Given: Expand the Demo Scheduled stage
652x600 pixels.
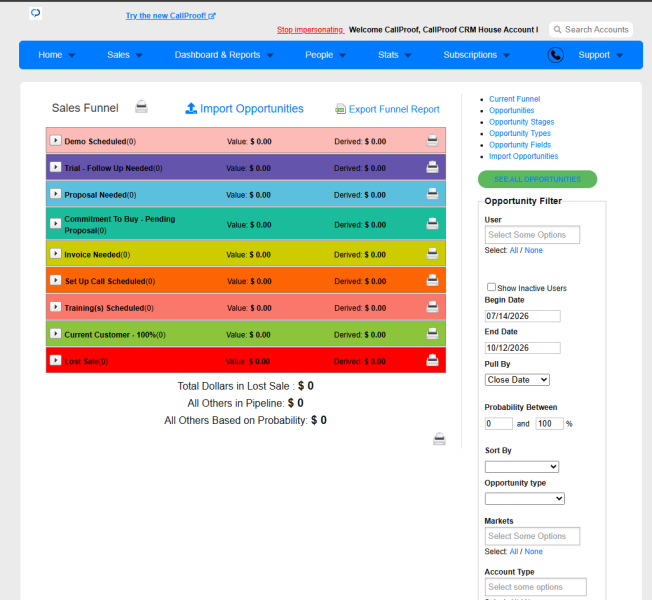Looking at the screenshot, I should [x=55, y=140].
